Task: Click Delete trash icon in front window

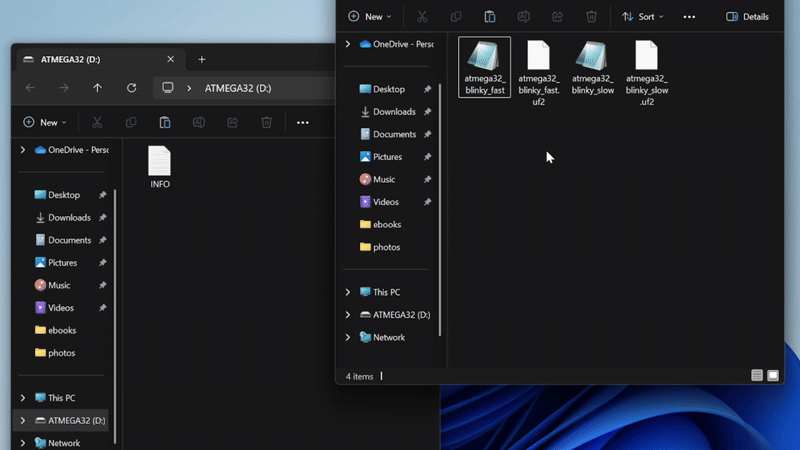Action: click(591, 17)
